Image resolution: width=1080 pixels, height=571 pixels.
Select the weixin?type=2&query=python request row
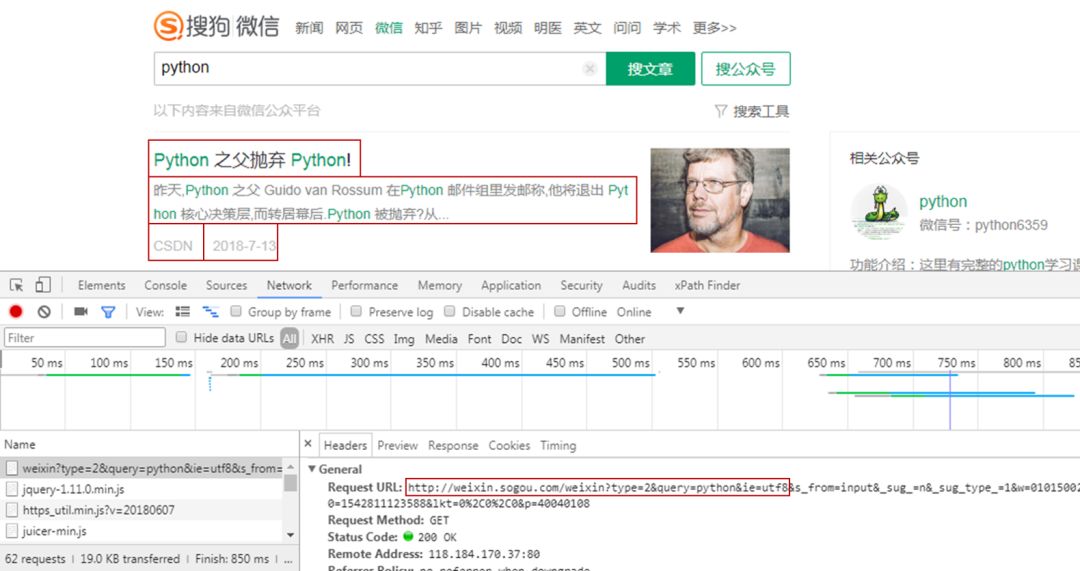pos(143,468)
